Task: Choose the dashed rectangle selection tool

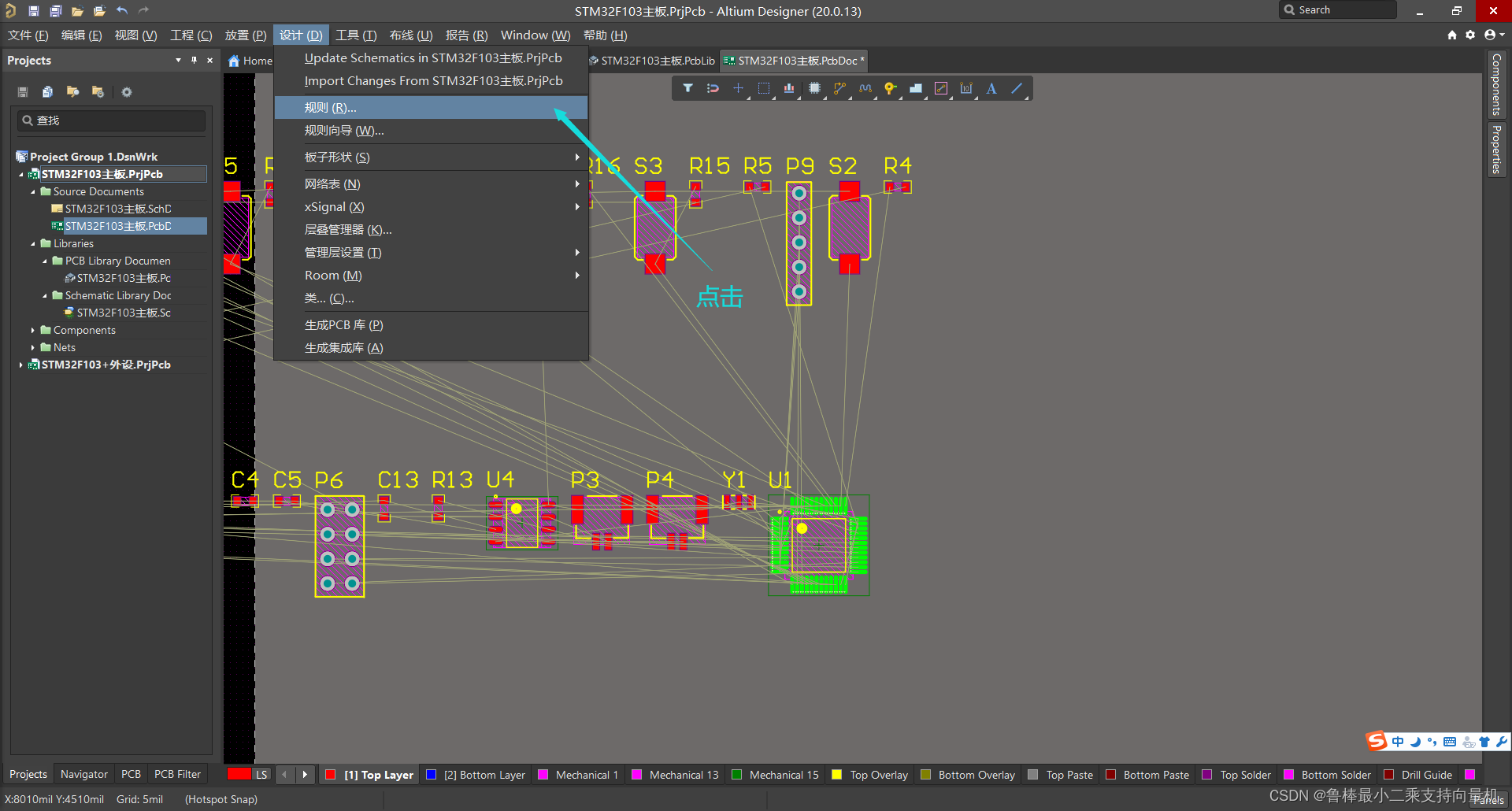Action: click(764, 88)
